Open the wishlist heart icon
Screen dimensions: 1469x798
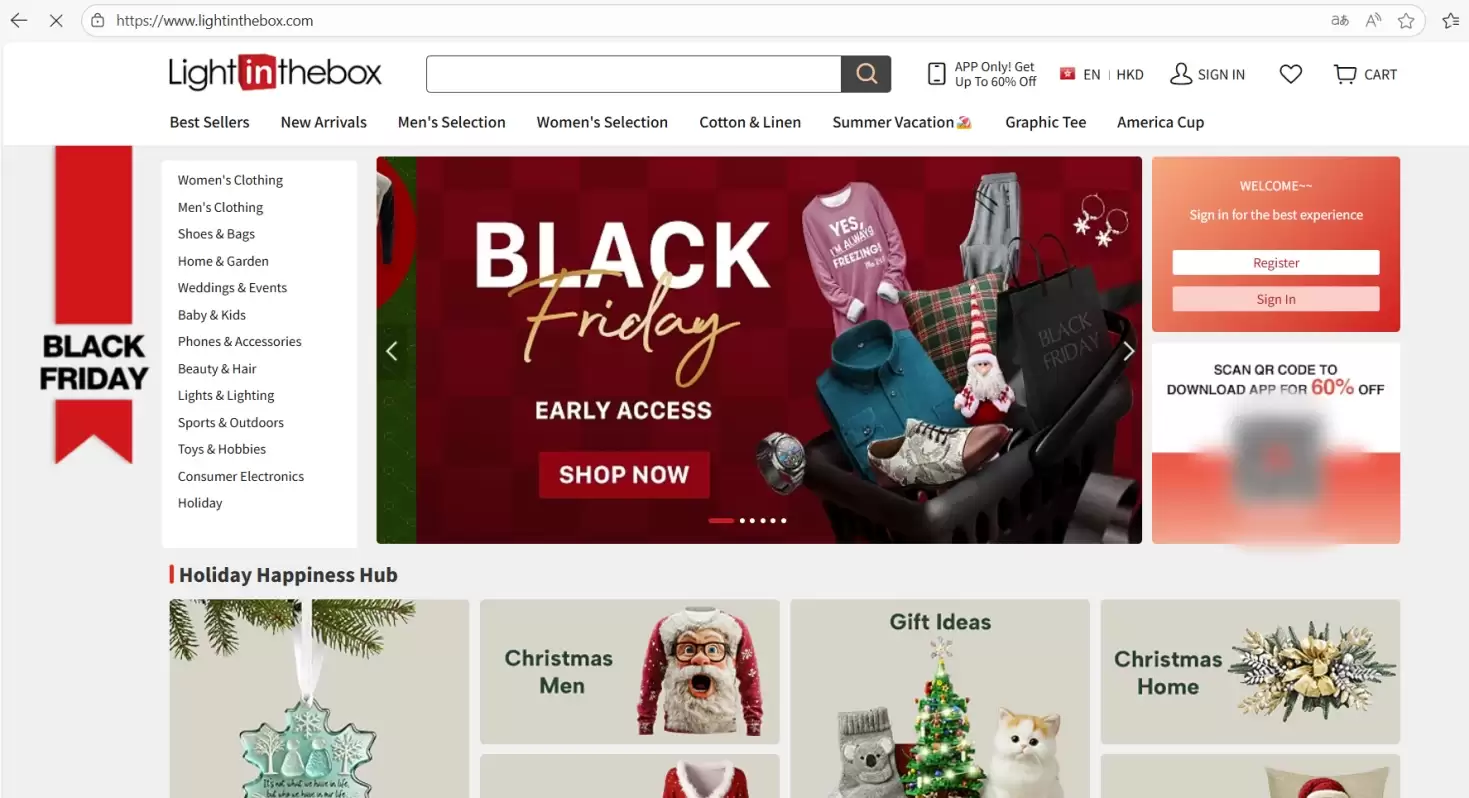pos(1291,74)
